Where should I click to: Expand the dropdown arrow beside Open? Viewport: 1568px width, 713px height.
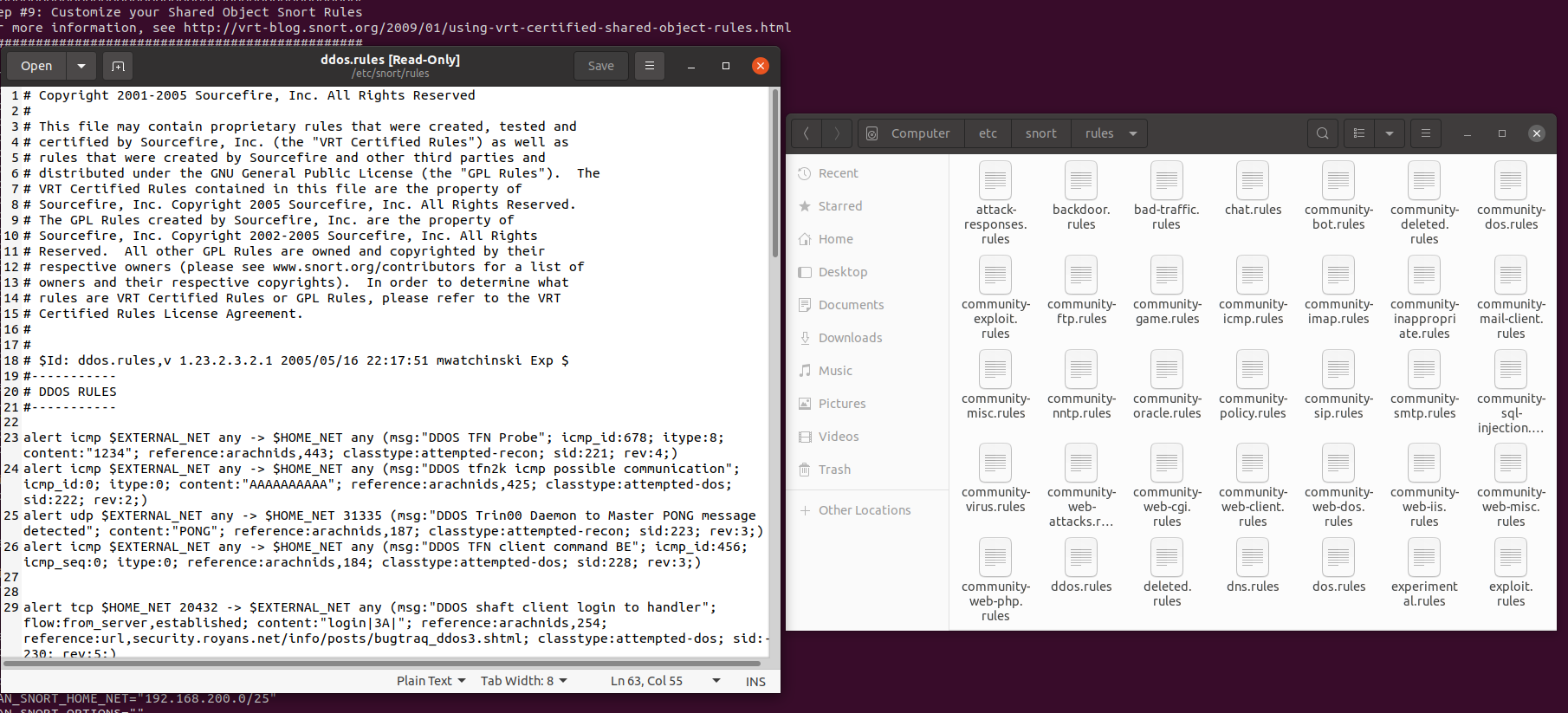[x=81, y=66]
